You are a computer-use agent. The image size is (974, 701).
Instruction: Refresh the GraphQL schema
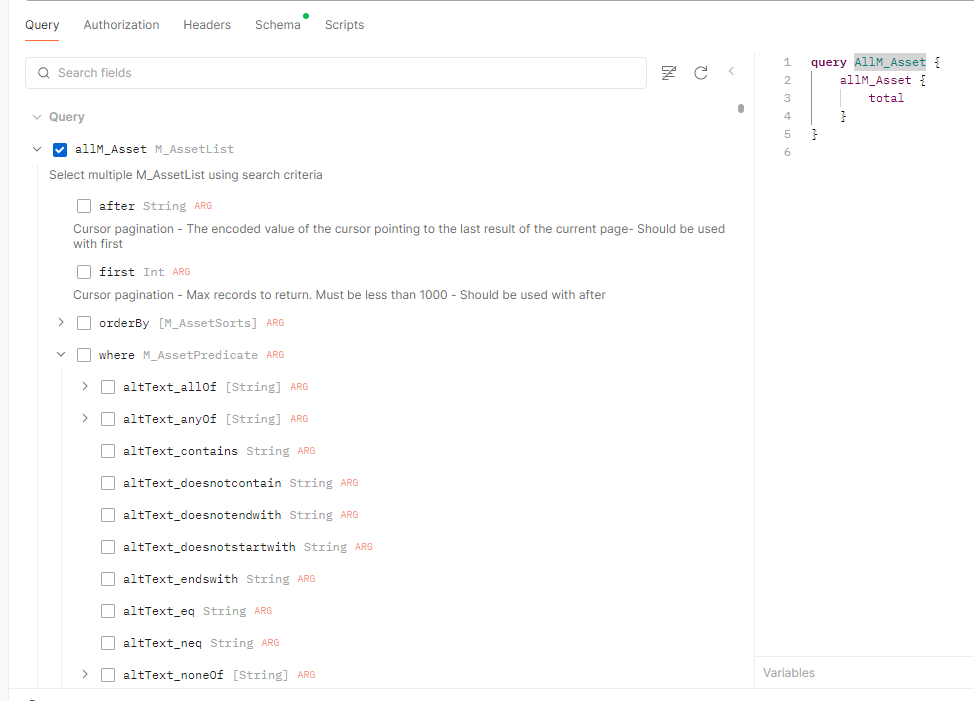tap(700, 72)
